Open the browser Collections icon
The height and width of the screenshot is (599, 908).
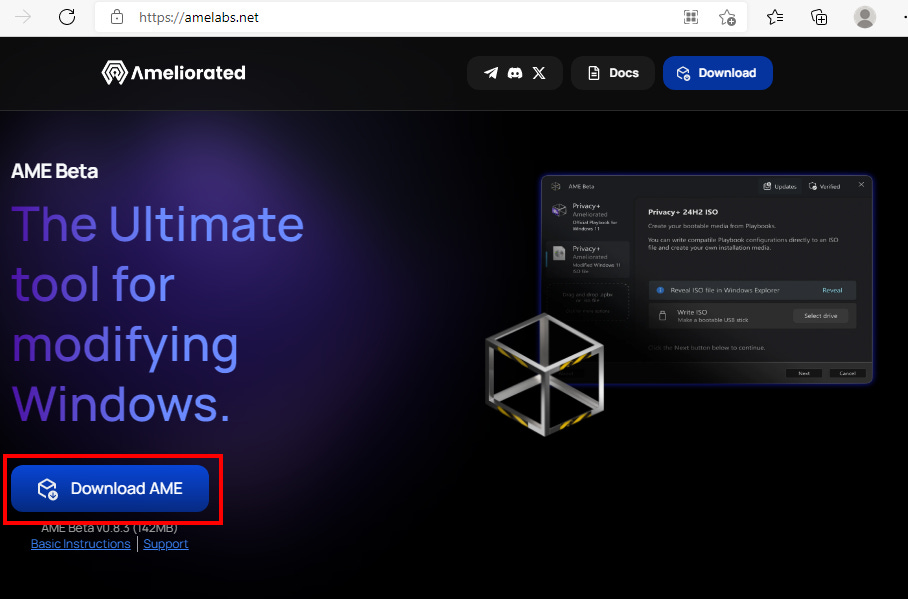(x=819, y=17)
